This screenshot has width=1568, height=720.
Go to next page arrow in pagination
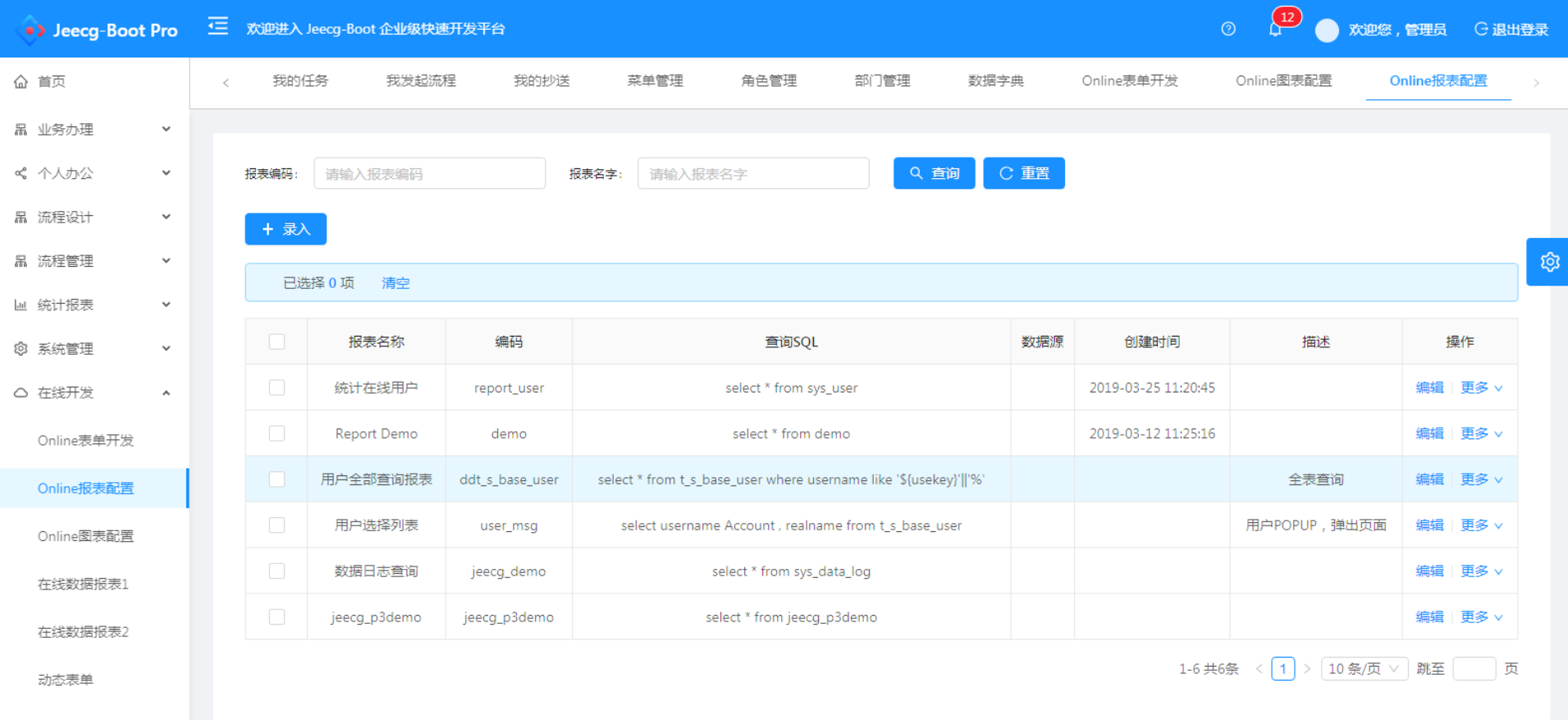click(x=1307, y=668)
